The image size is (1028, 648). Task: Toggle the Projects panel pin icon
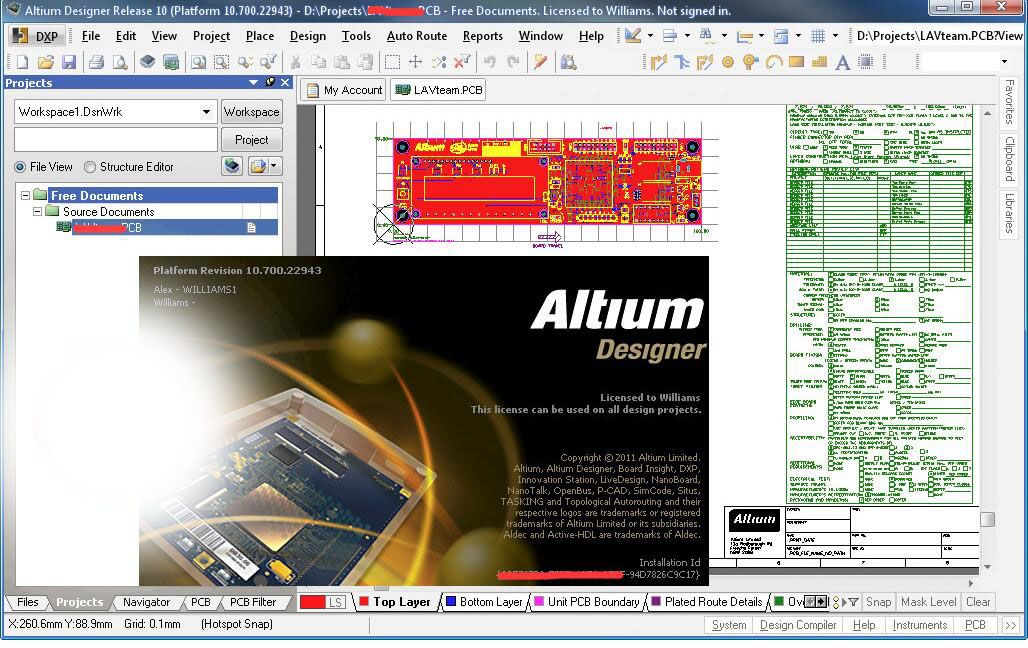pos(270,82)
